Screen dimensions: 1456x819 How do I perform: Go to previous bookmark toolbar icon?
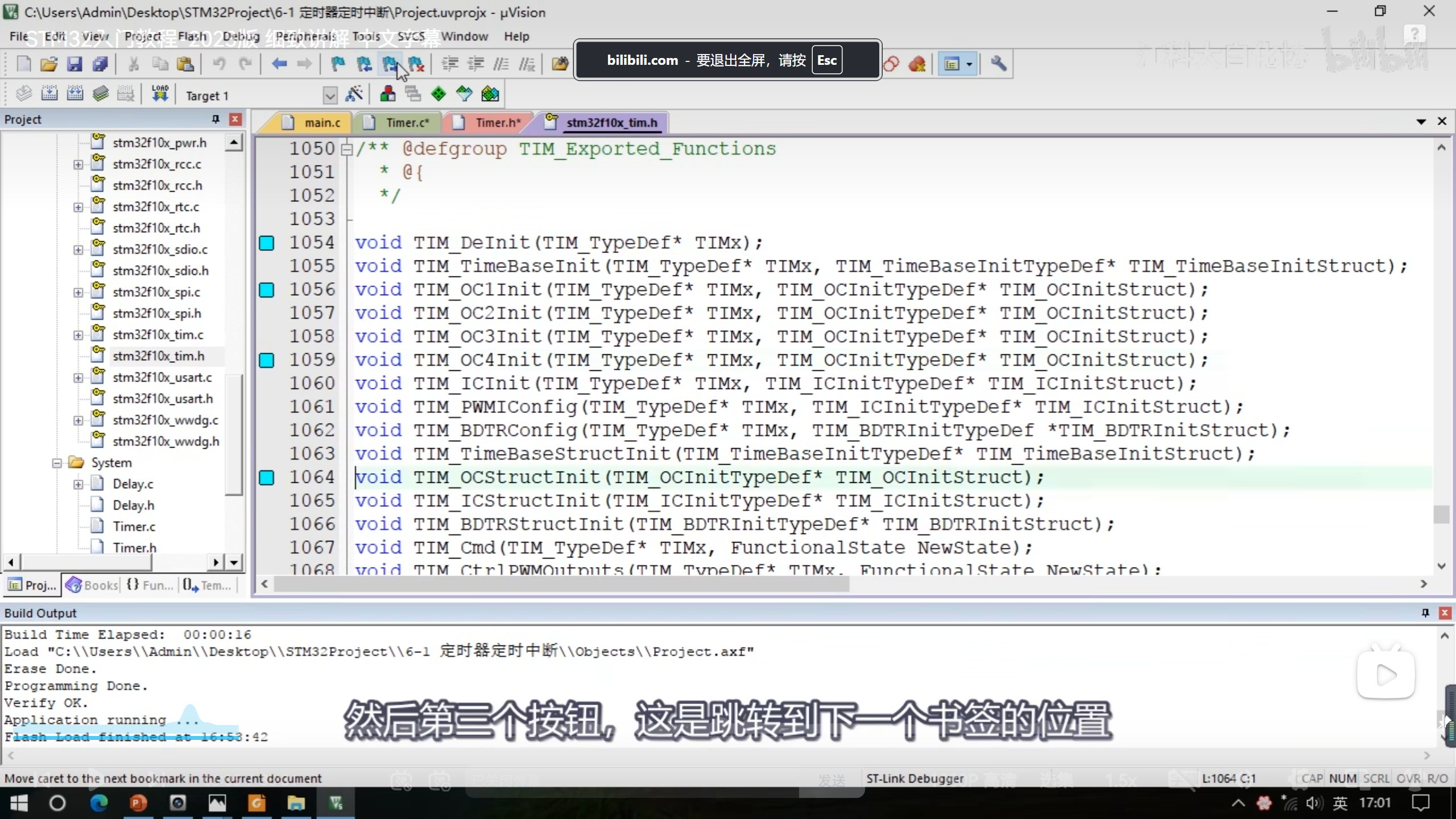coord(364,64)
